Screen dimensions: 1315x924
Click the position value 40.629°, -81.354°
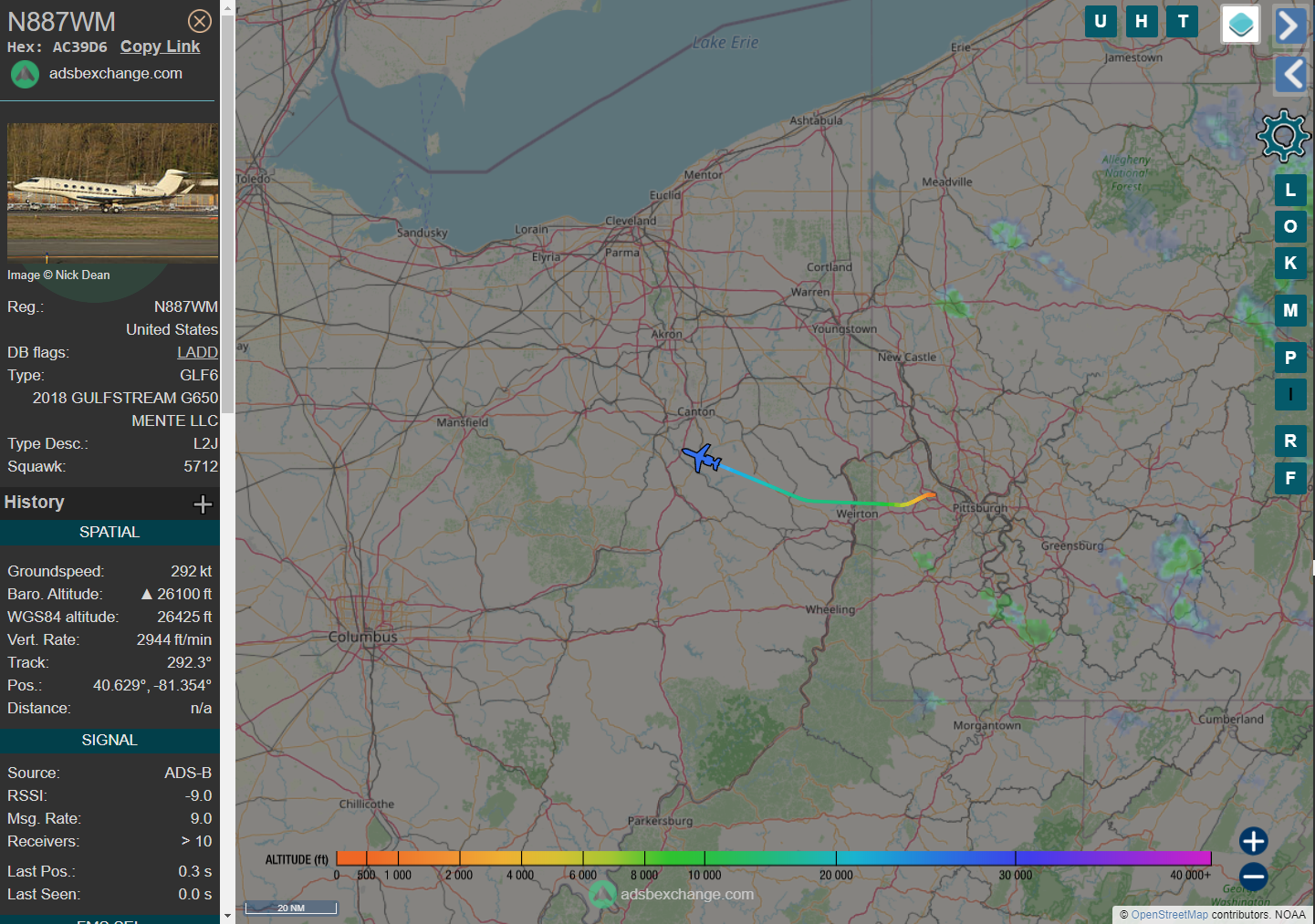click(152, 685)
